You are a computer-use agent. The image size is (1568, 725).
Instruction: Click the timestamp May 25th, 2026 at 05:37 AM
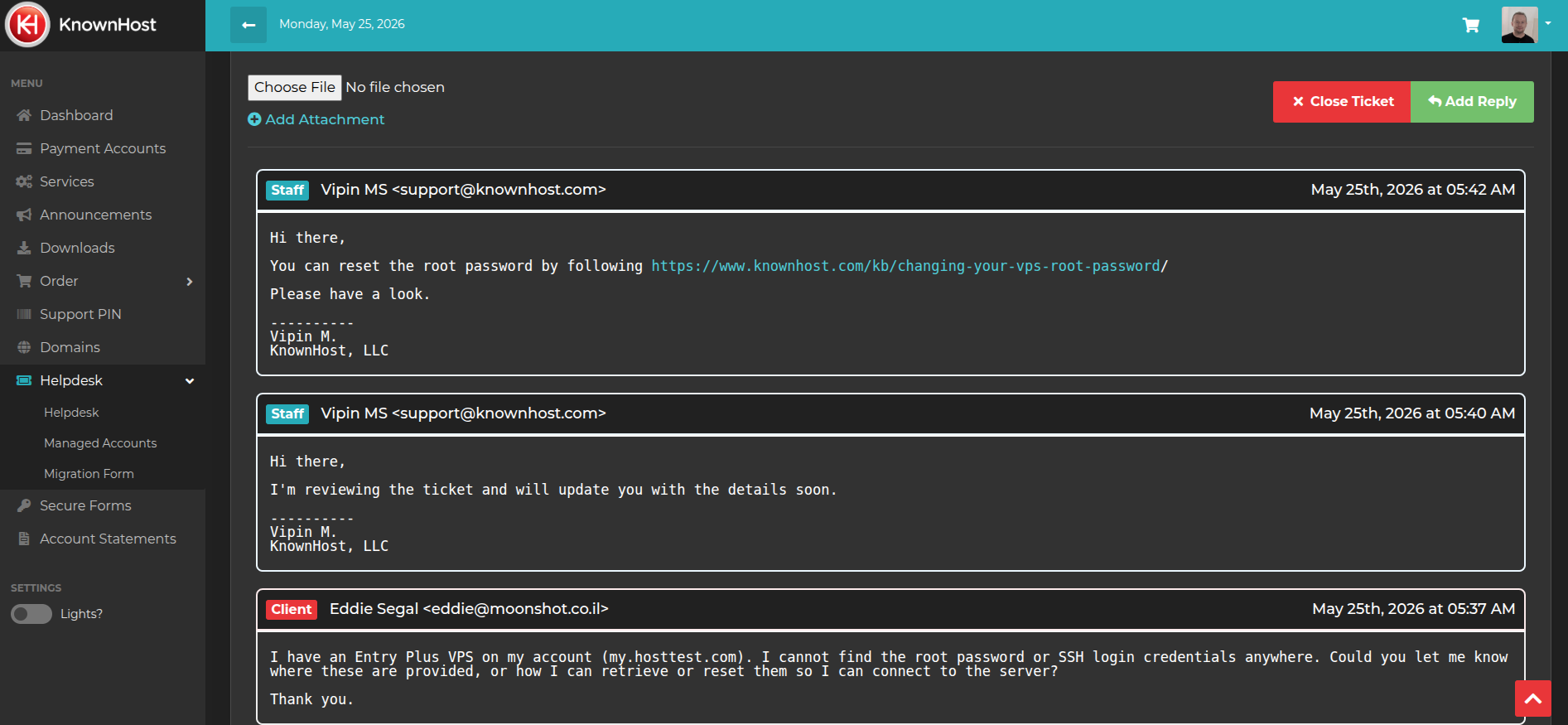pyautogui.click(x=1414, y=609)
